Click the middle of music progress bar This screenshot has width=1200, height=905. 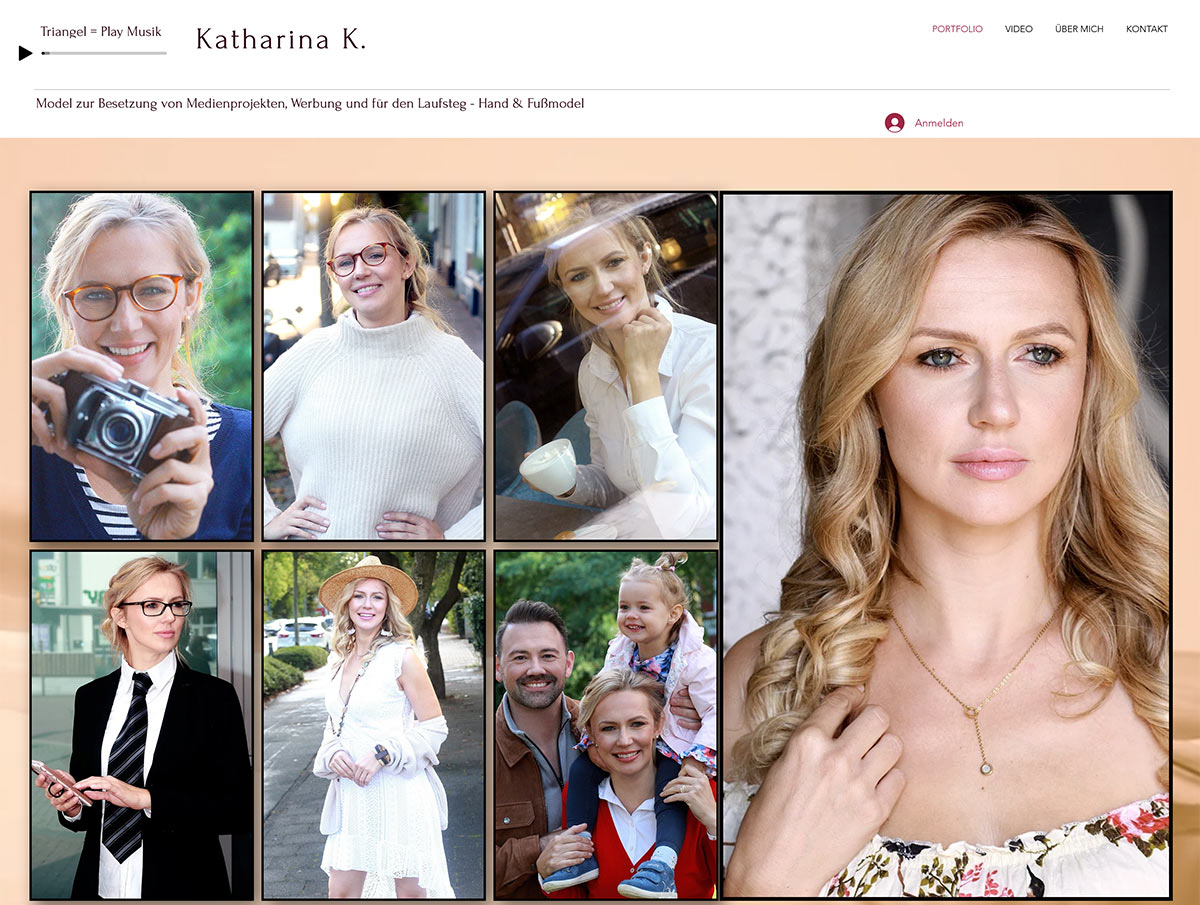pos(104,53)
